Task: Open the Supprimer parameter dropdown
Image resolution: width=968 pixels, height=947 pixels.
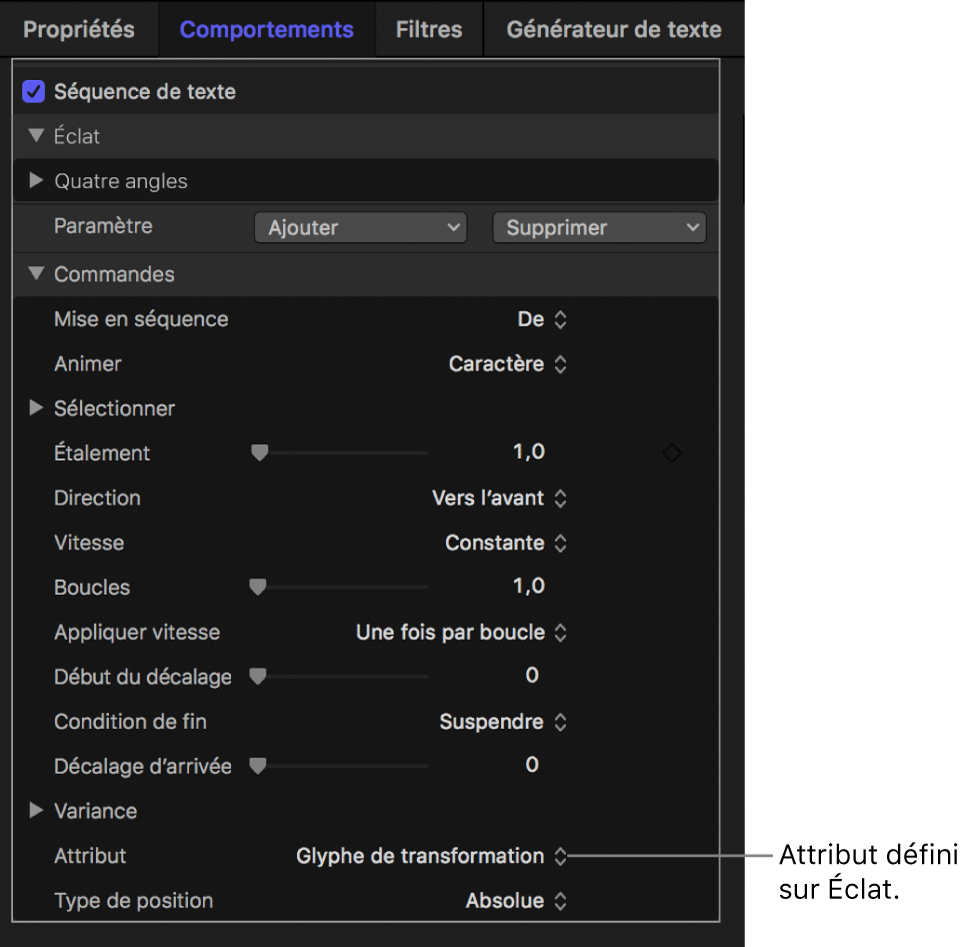Action: point(598,228)
